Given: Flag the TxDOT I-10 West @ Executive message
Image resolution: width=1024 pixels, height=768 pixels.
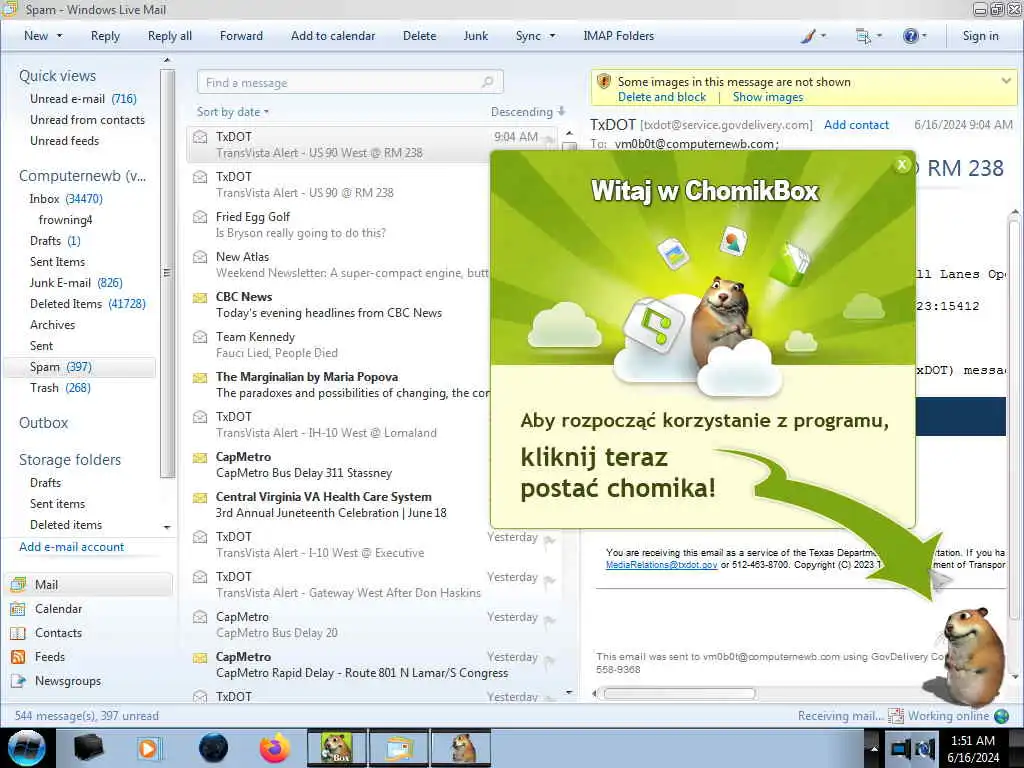Looking at the screenshot, I should coord(550,539).
